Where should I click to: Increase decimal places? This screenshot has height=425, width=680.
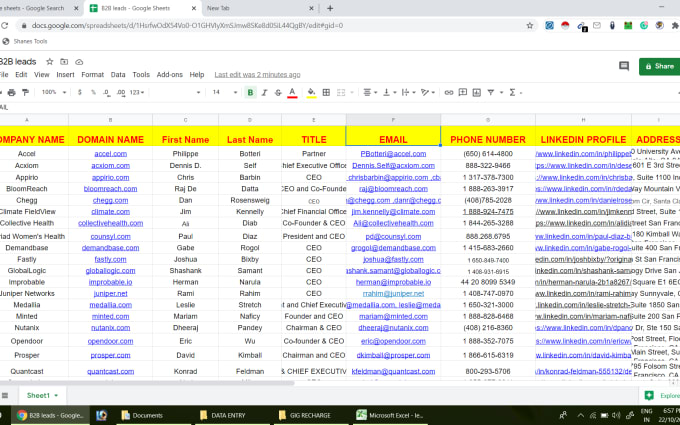121,92
